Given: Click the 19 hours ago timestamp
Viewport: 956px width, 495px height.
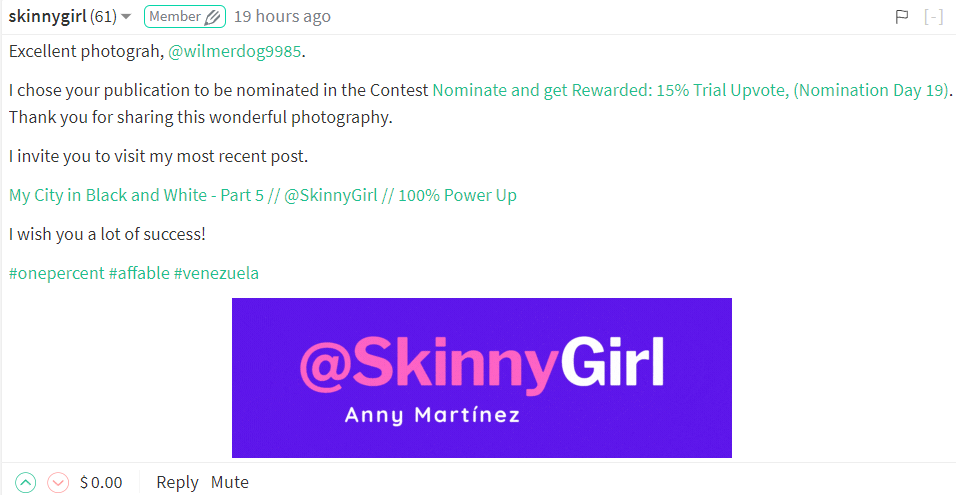Looking at the screenshot, I should tap(282, 17).
